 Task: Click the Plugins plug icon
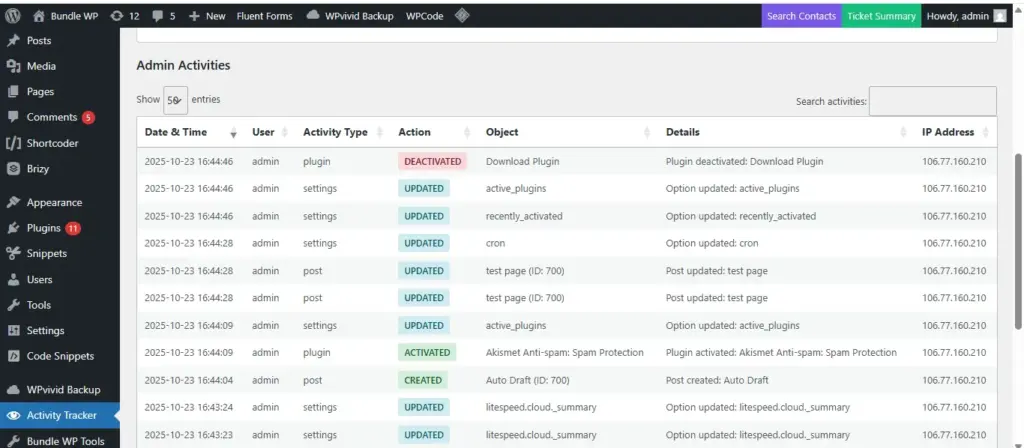tap(13, 228)
